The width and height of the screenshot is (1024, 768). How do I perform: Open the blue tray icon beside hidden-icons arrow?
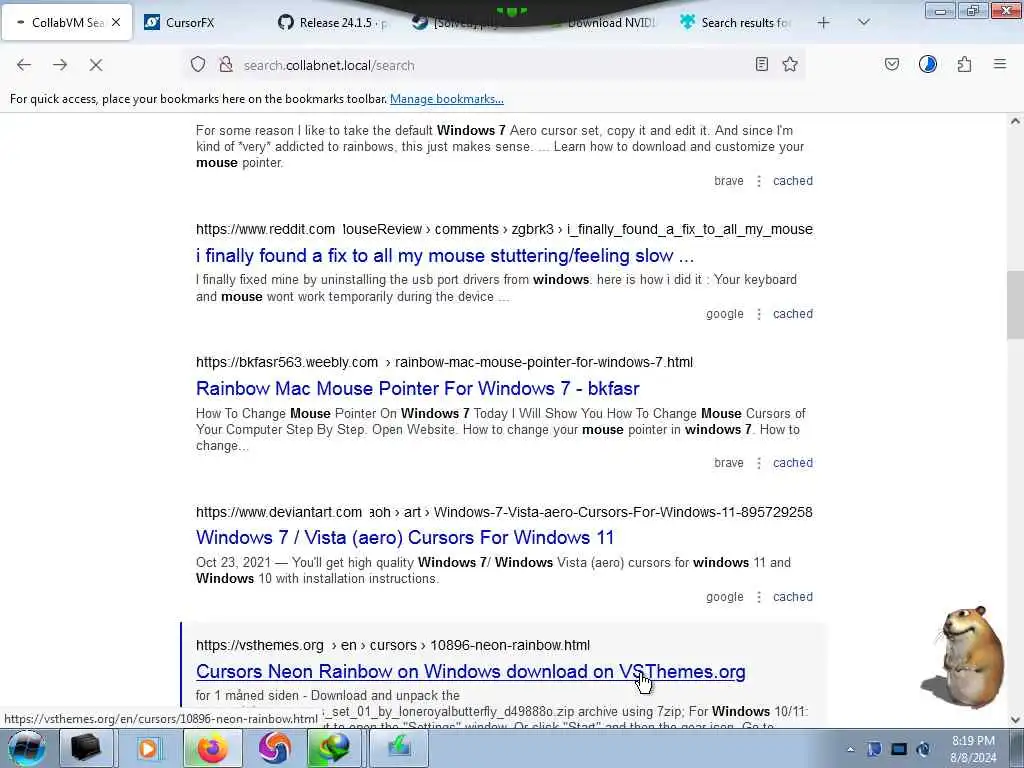pos(874,749)
